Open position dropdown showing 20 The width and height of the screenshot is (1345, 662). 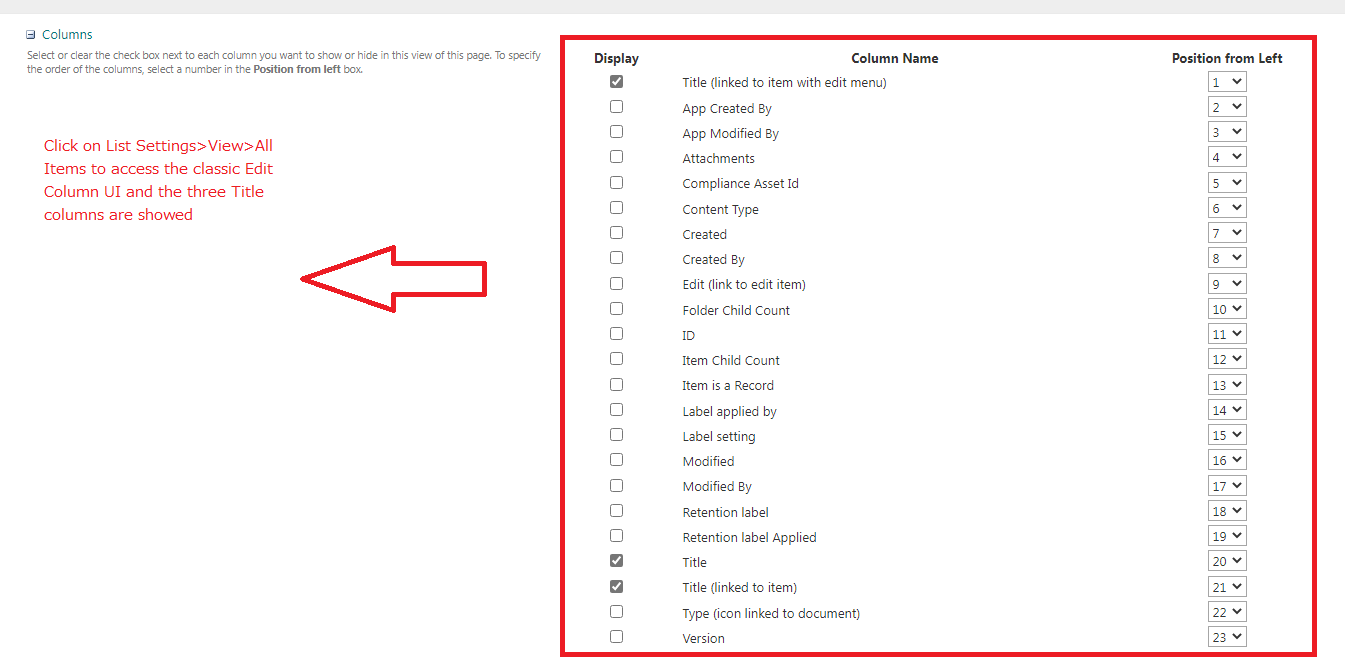1227,561
